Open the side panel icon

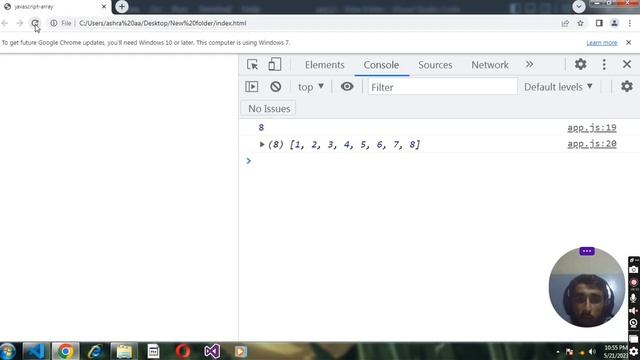point(599,23)
